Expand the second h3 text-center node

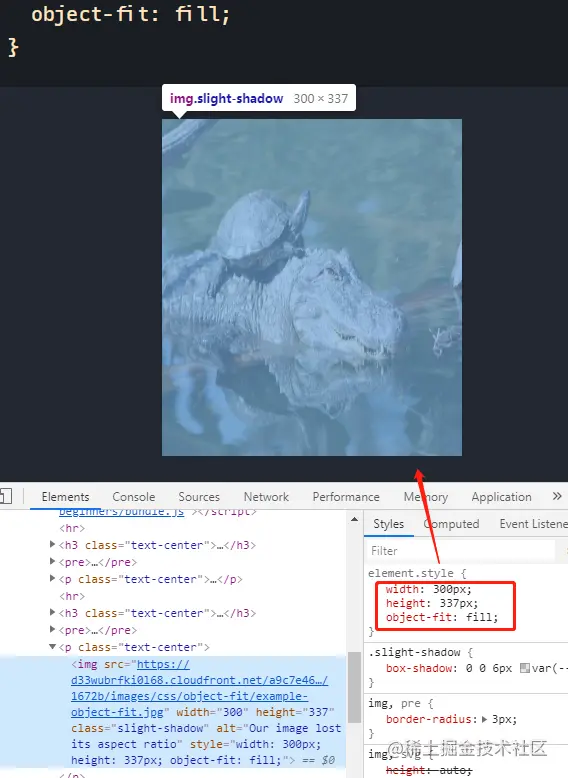click(x=52, y=612)
